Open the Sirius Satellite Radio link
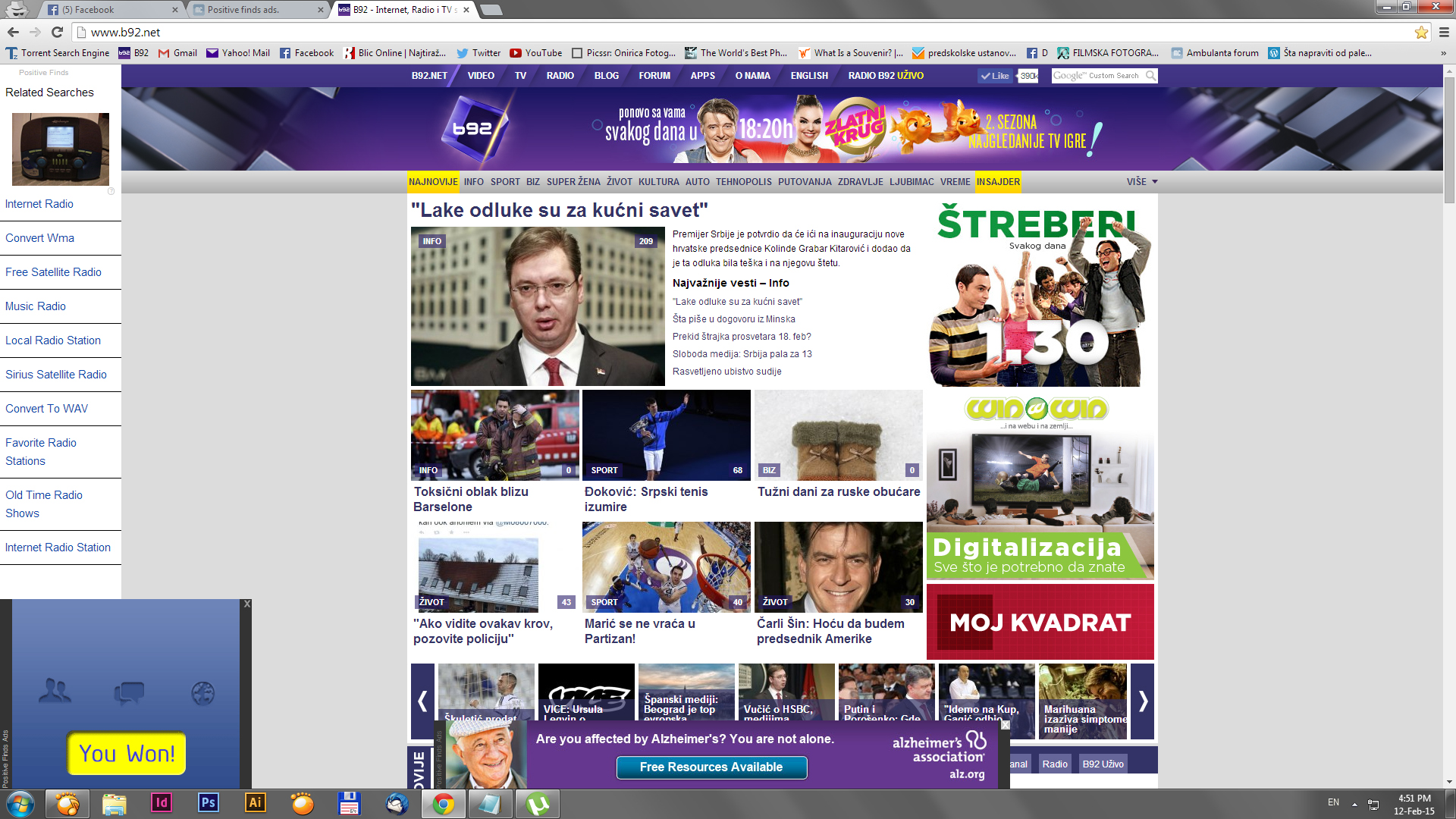 56,375
